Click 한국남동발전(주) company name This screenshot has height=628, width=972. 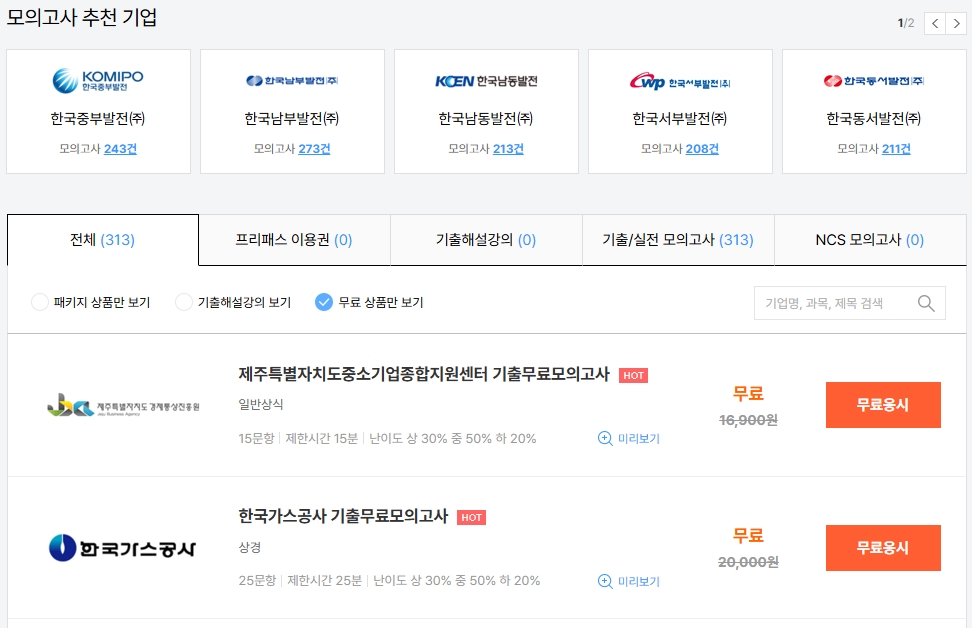coord(486,118)
